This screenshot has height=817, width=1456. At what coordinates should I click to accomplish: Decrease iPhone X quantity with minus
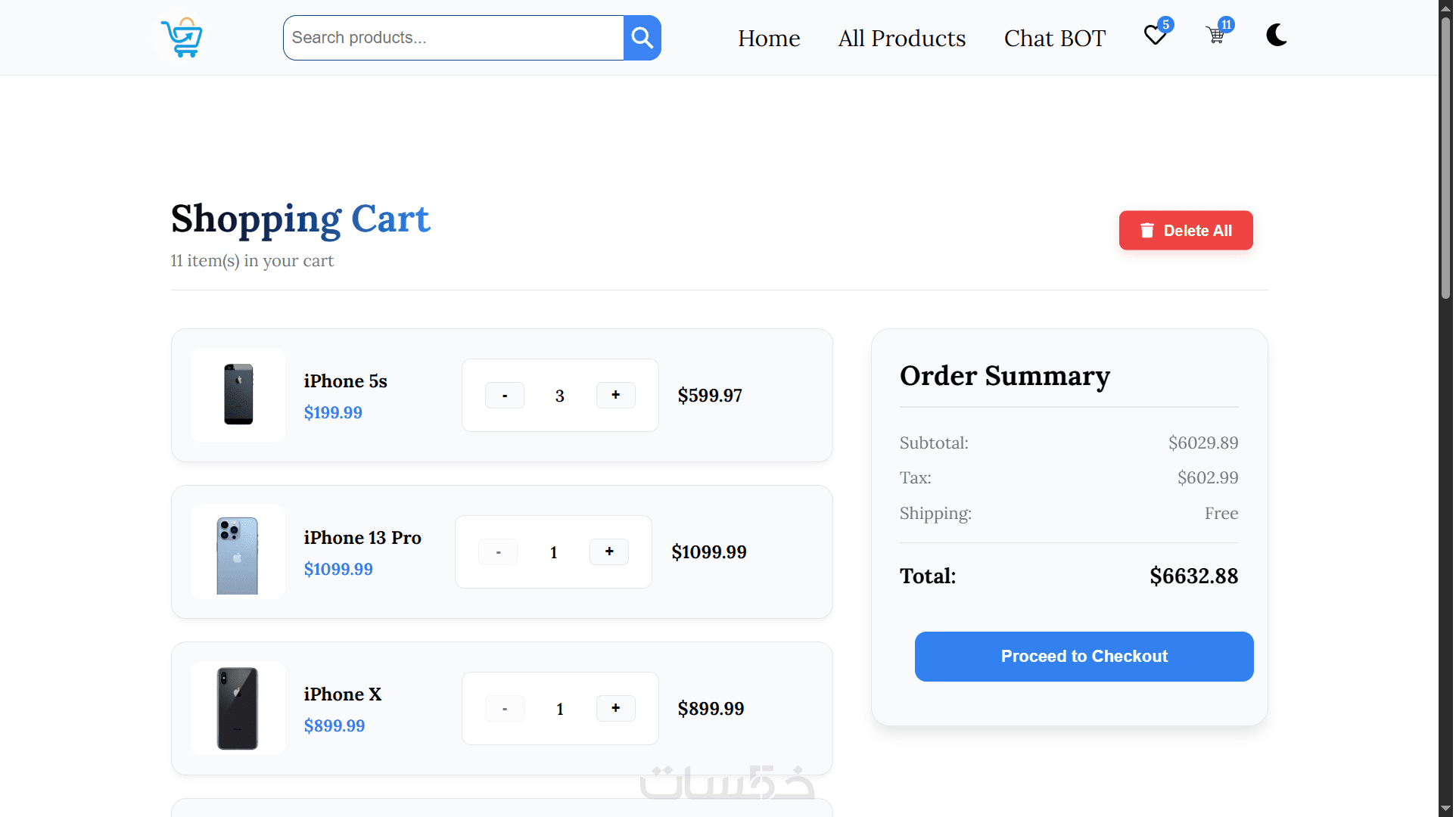point(505,708)
